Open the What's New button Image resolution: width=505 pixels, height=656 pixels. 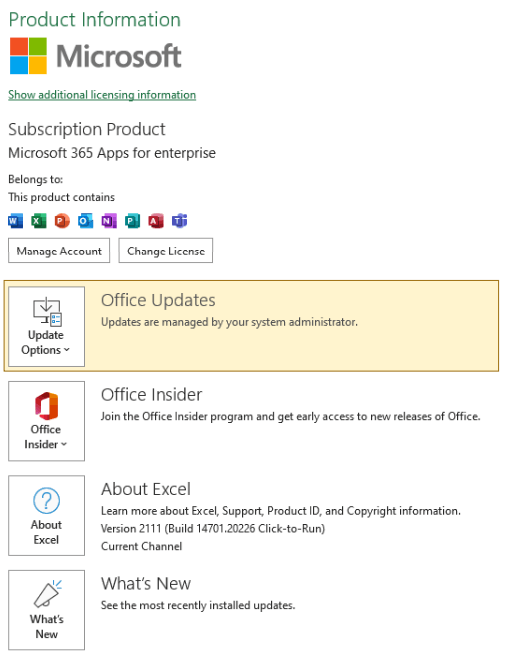click(46, 610)
